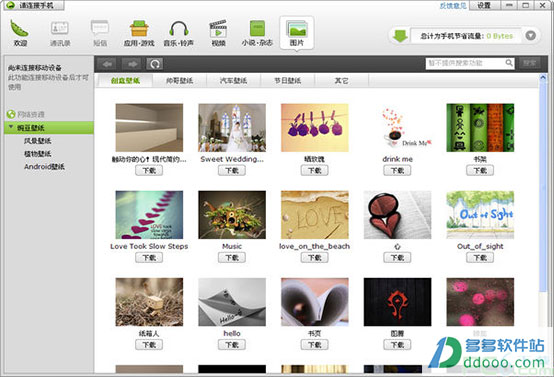Refresh the wallpaper page
The height and width of the screenshot is (377, 554).
click(x=155, y=64)
